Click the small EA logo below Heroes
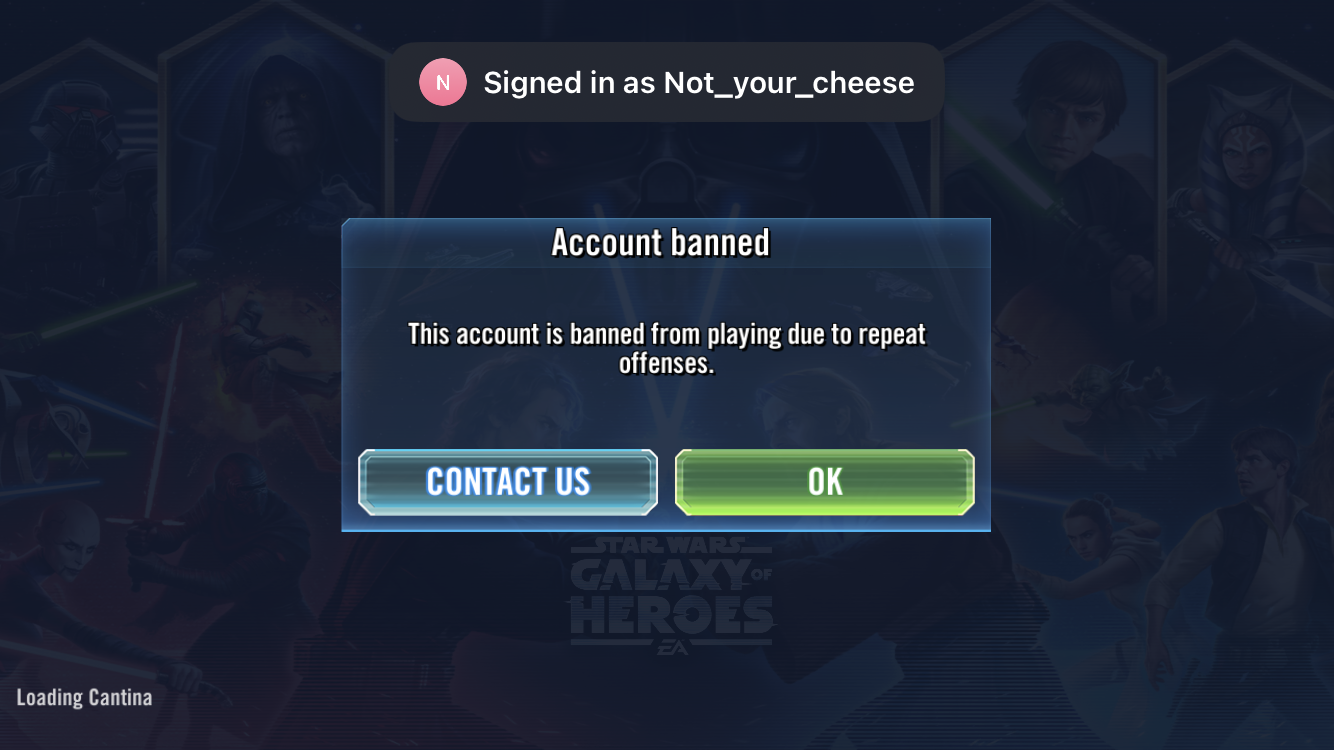 coord(670,648)
